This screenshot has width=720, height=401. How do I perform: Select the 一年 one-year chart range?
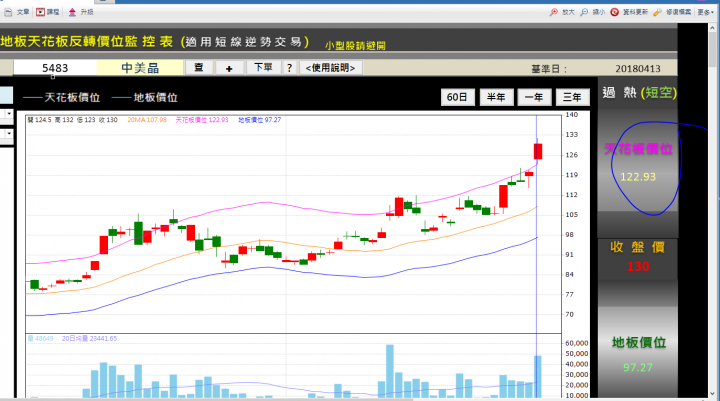tap(534, 97)
